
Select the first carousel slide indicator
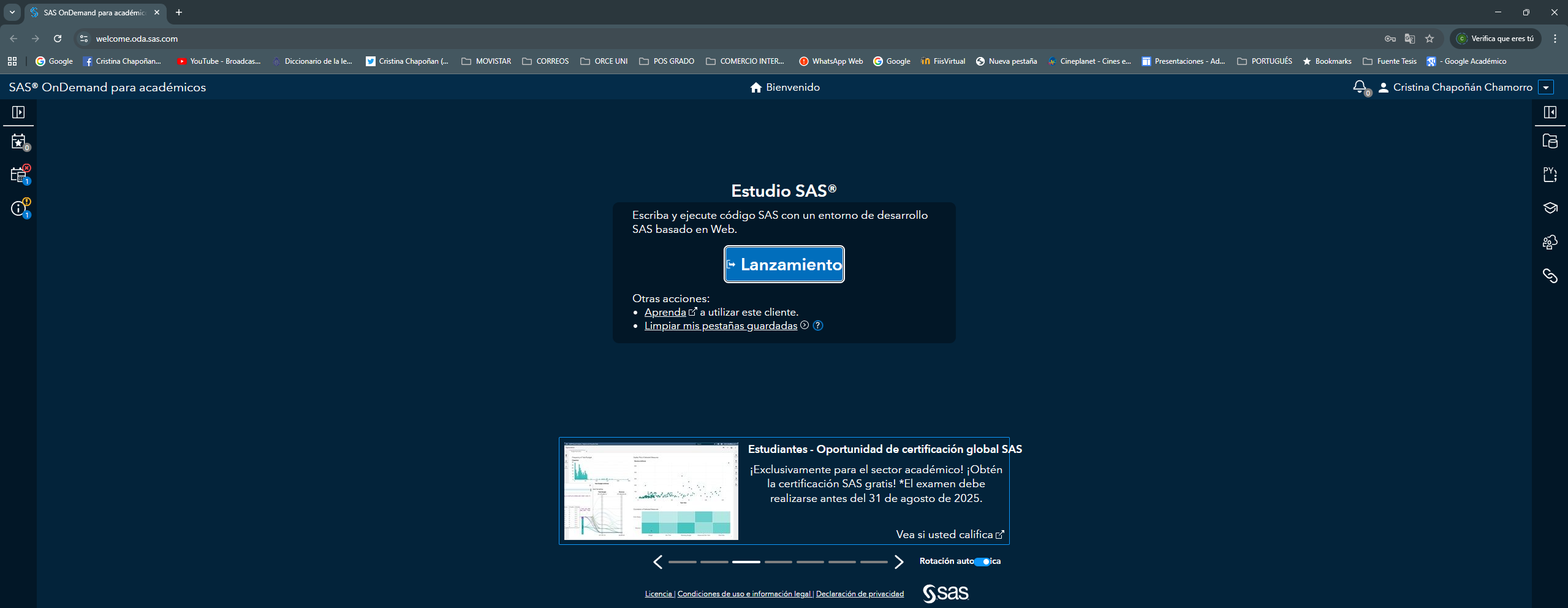point(682,561)
